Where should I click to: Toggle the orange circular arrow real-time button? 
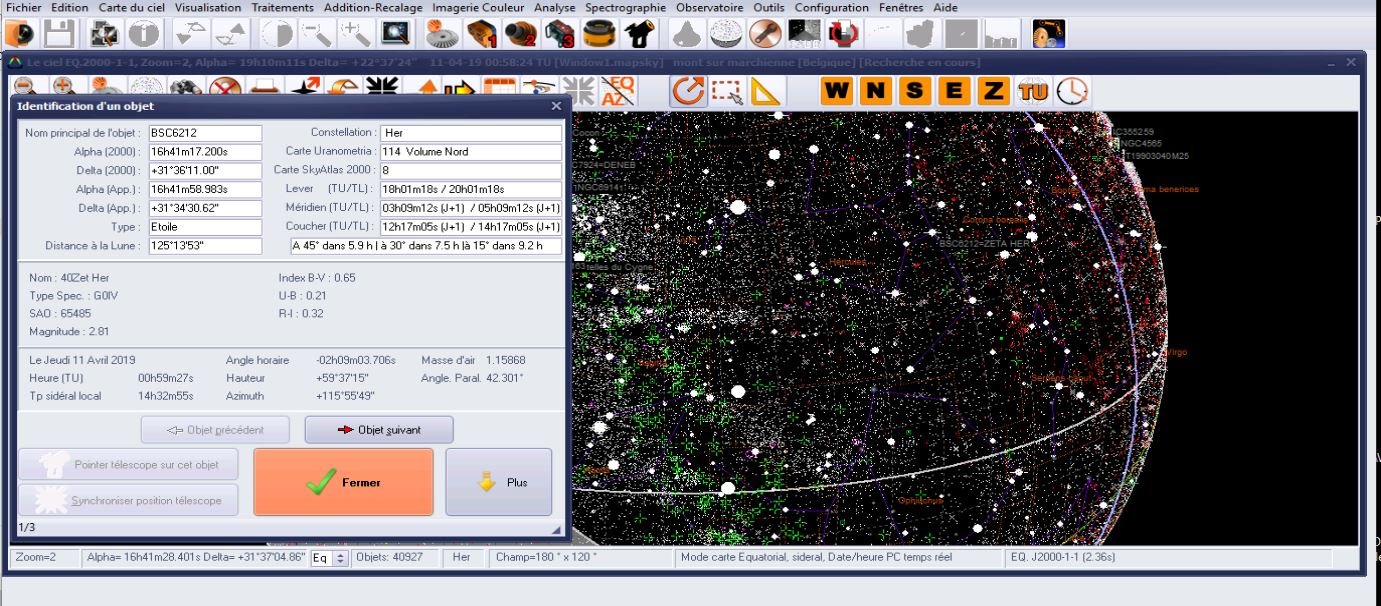688,91
